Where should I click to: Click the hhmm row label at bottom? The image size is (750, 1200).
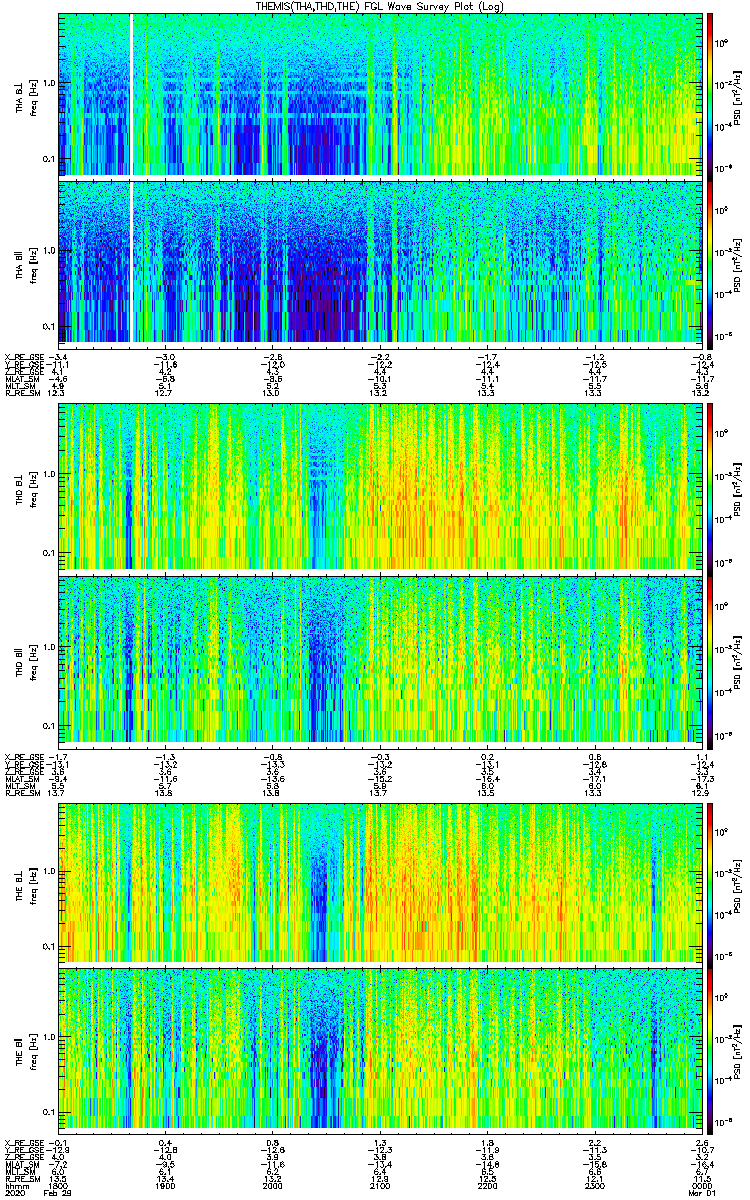point(15,1186)
